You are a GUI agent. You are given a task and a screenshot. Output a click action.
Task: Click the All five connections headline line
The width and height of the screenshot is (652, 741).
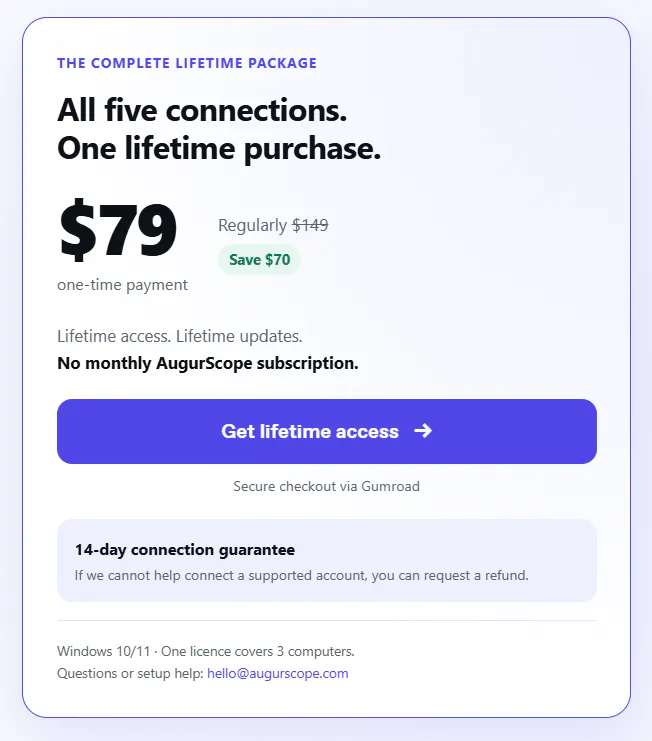(x=202, y=110)
